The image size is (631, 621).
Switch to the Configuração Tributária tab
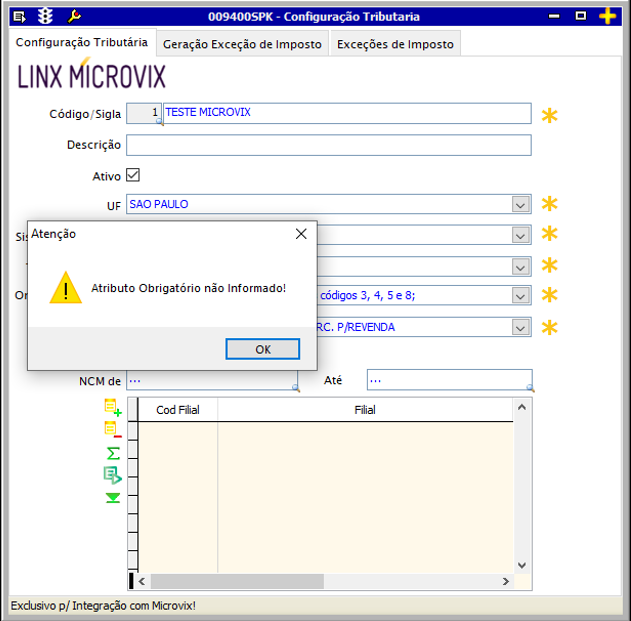click(x=82, y=42)
